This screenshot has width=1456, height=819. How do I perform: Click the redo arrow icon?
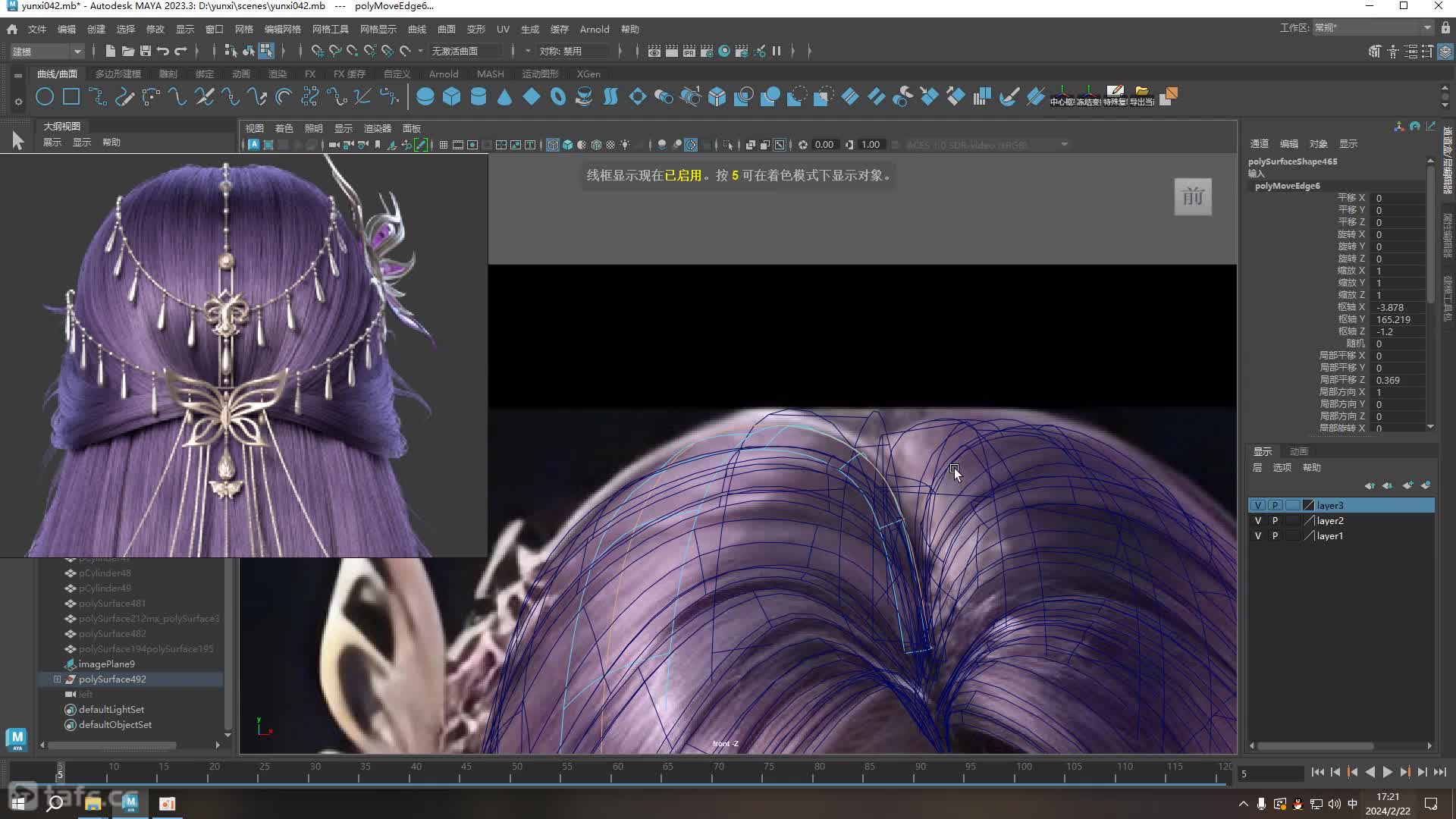point(180,51)
